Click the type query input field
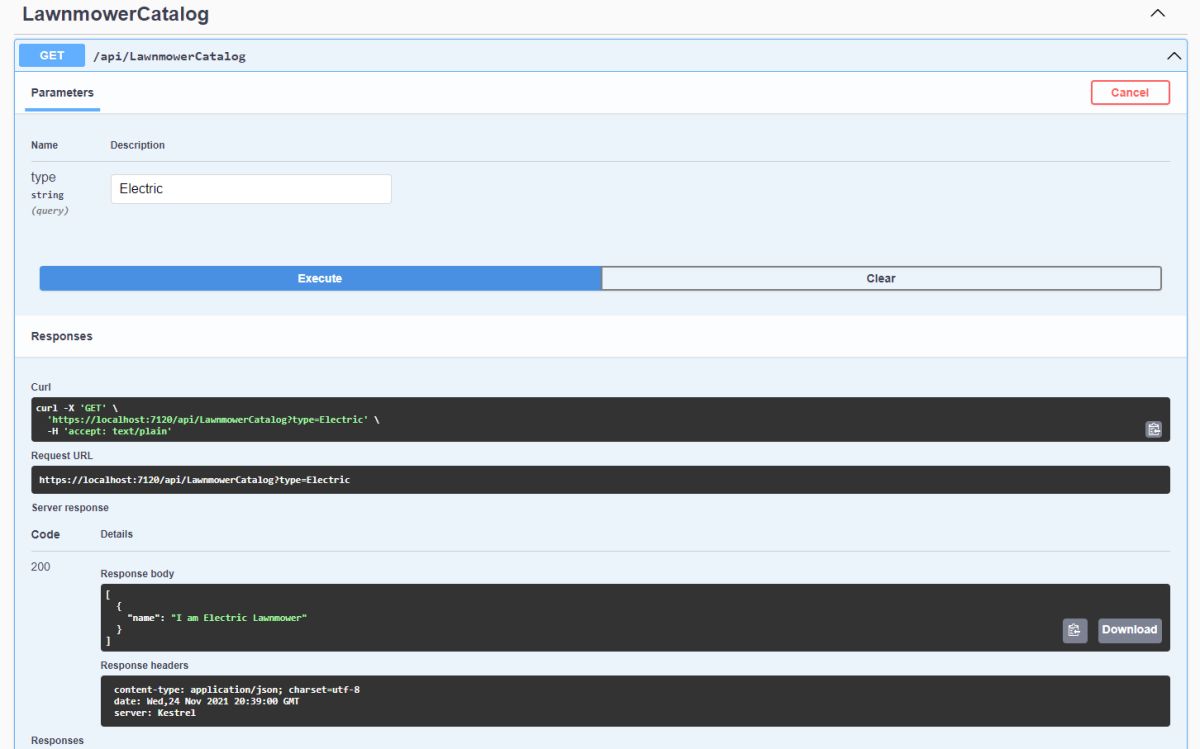Viewport: 1200px width, 749px height. 251,189
